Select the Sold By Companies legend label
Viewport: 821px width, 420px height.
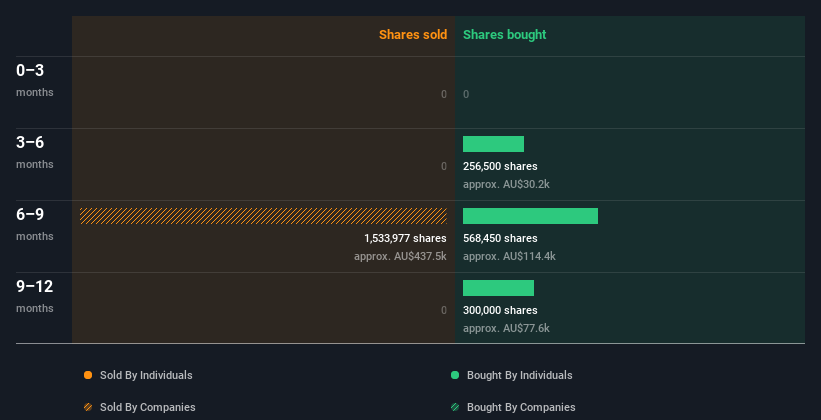click(148, 407)
